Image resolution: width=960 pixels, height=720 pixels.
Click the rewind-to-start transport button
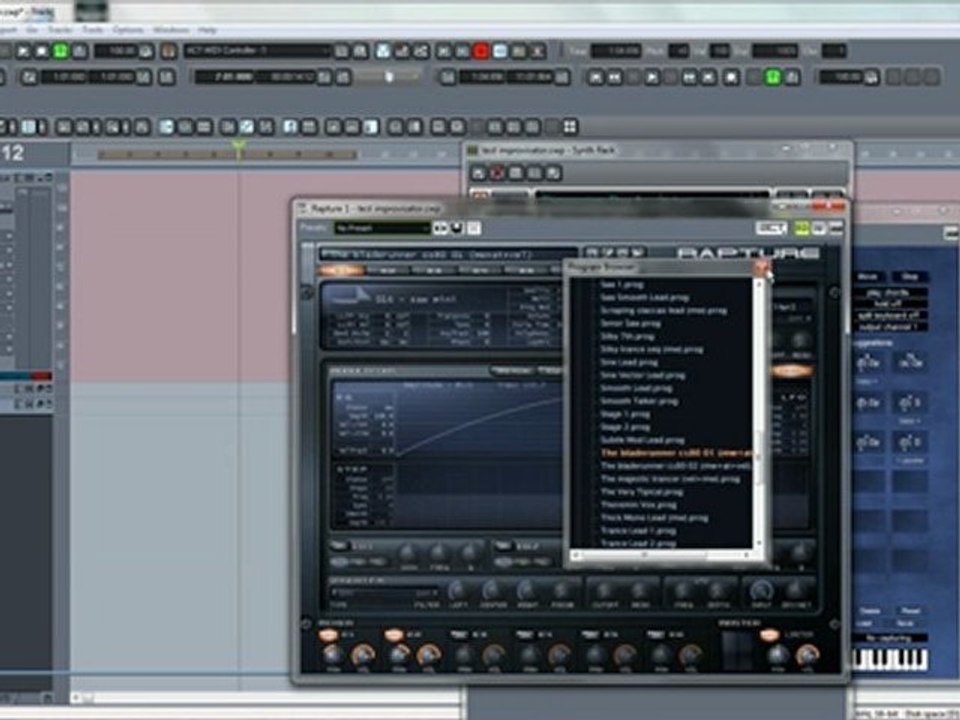pyautogui.click(x=595, y=77)
